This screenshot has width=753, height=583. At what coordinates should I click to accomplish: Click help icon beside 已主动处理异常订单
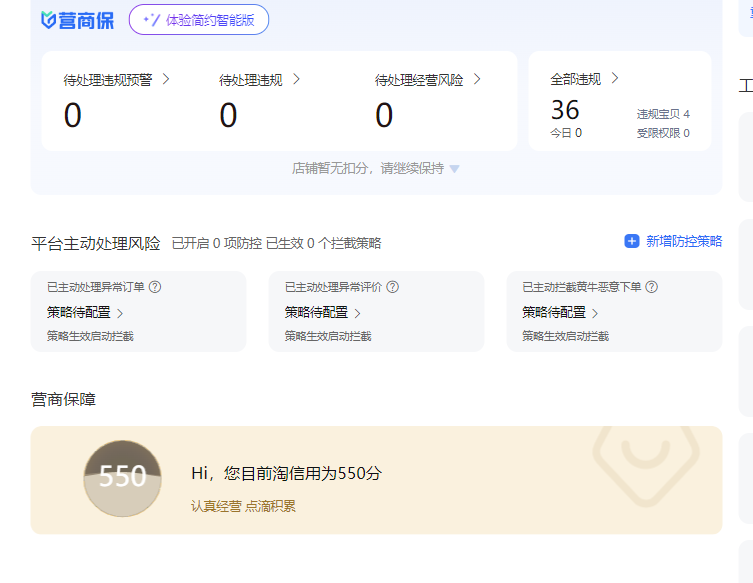pyautogui.click(x=155, y=287)
